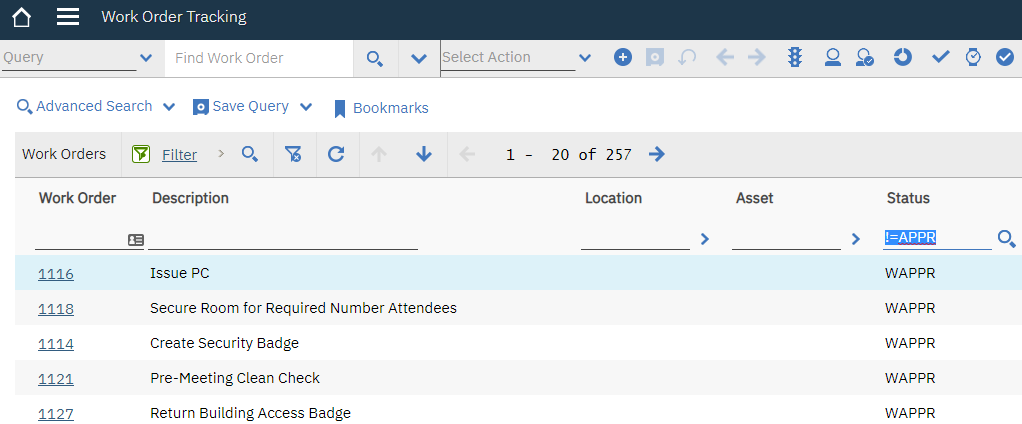Save the work order with disk icon
The height and width of the screenshot is (424, 1022).
pyautogui.click(x=655, y=57)
